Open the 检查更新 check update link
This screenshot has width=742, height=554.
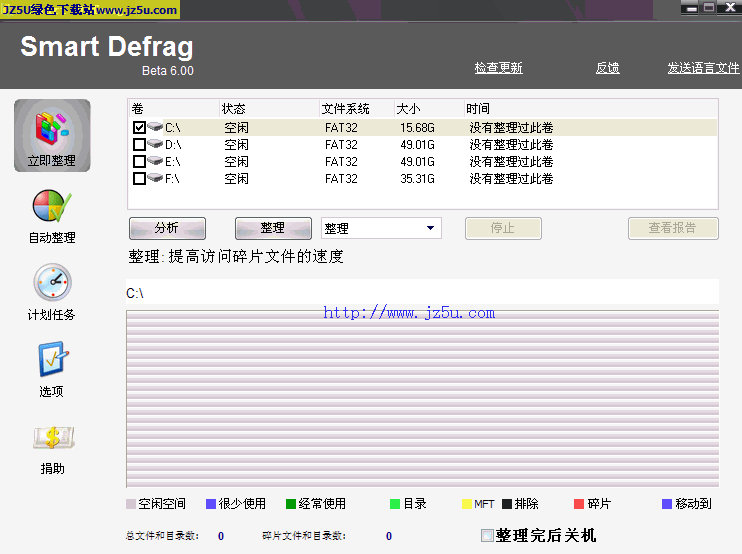click(498, 68)
